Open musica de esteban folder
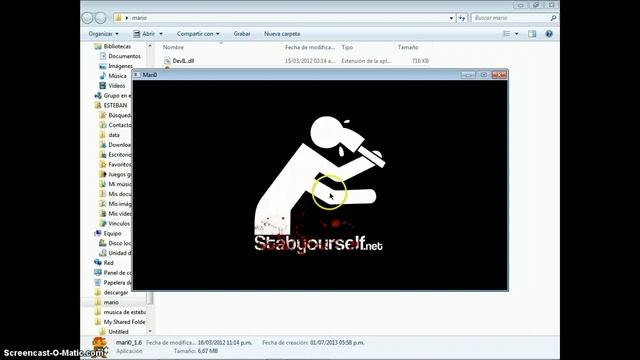The height and width of the screenshot is (360, 640). coord(124,312)
